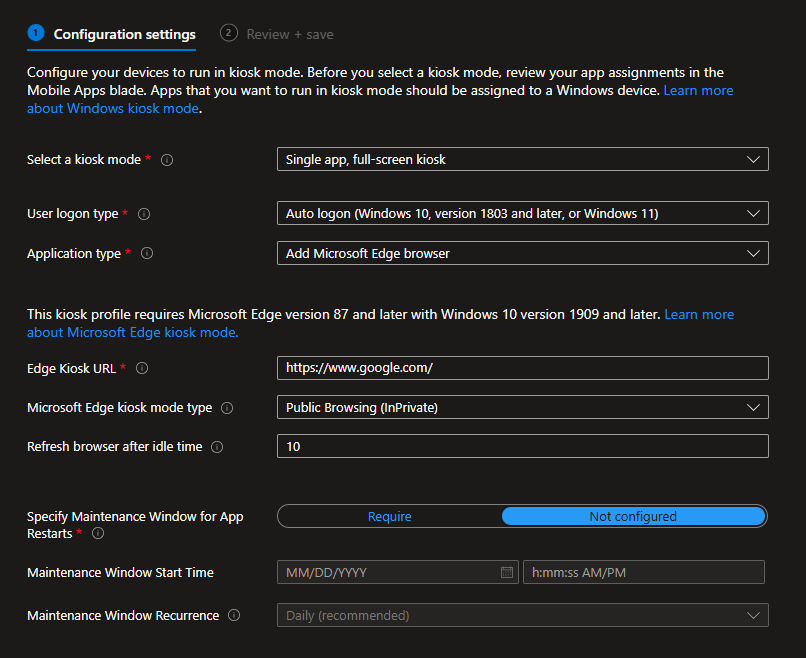The width and height of the screenshot is (806, 658).
Task: Show info tooltip for User logon type
Action: (144, 214)
